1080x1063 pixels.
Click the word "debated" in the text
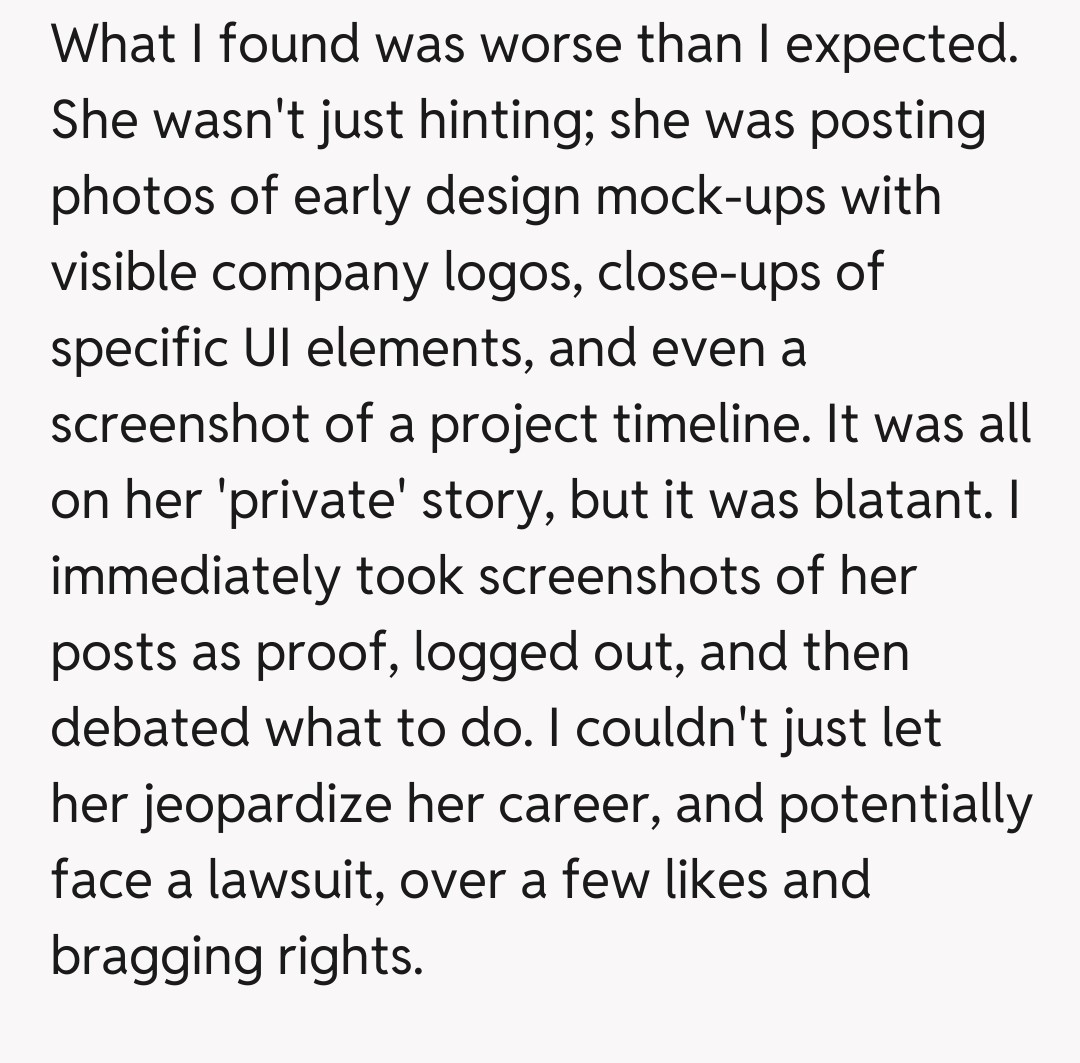coord(150,728)
